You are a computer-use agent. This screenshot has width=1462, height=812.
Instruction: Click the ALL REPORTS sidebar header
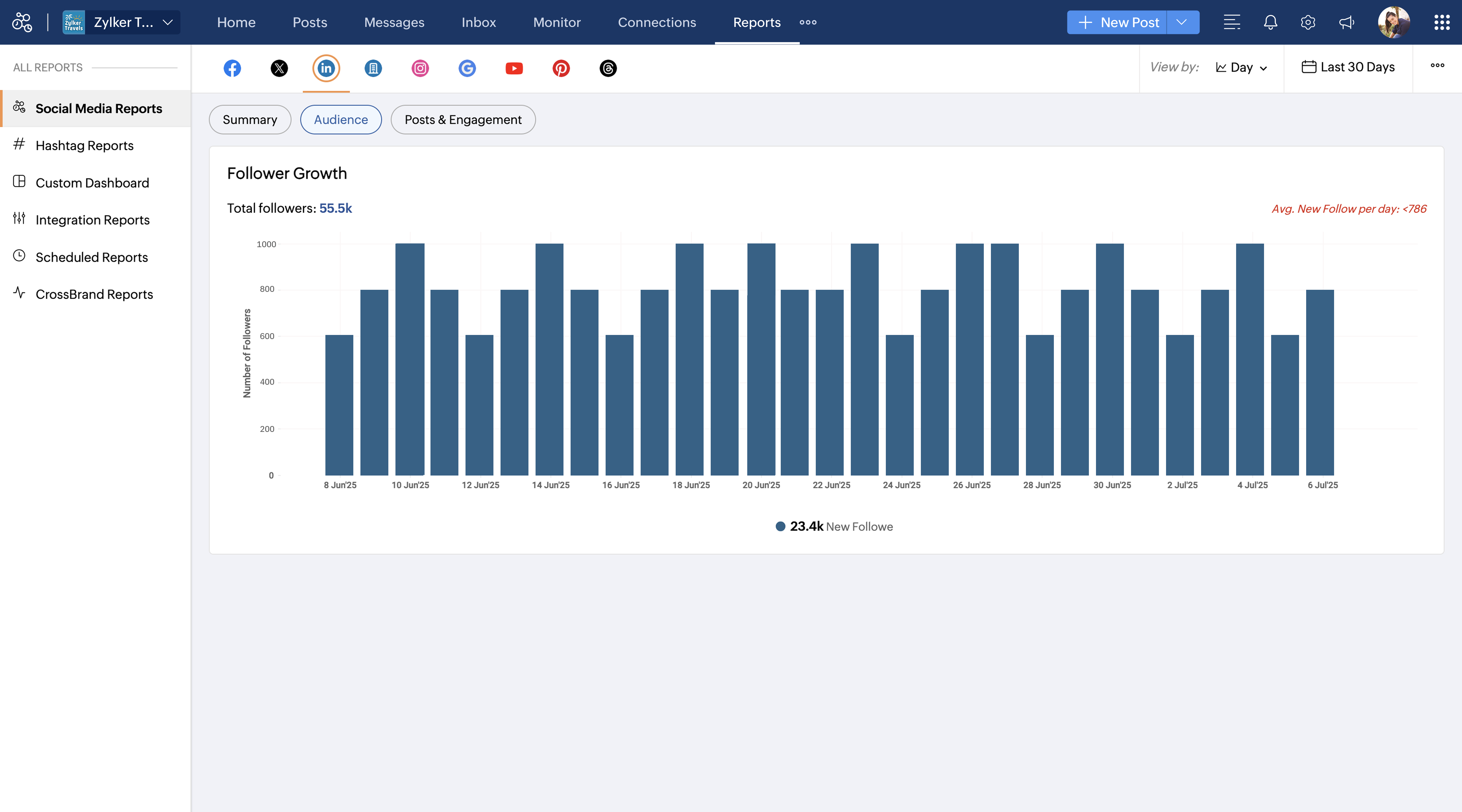[x=48, y=67]
